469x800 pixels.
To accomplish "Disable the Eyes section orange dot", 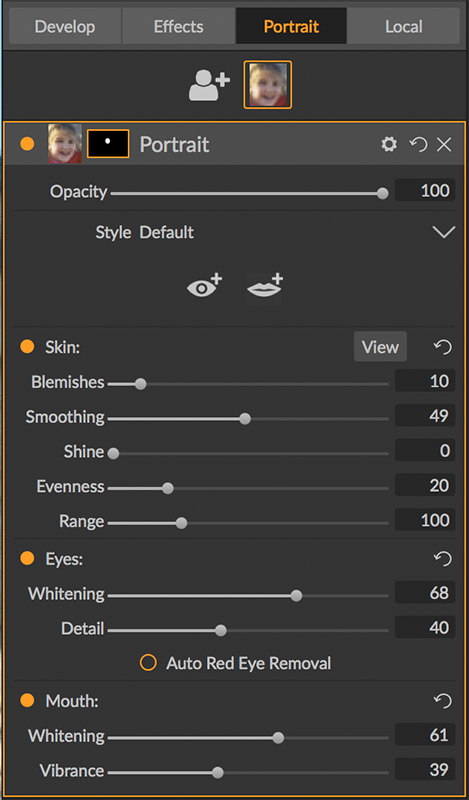I will click(x=27, y=559).
